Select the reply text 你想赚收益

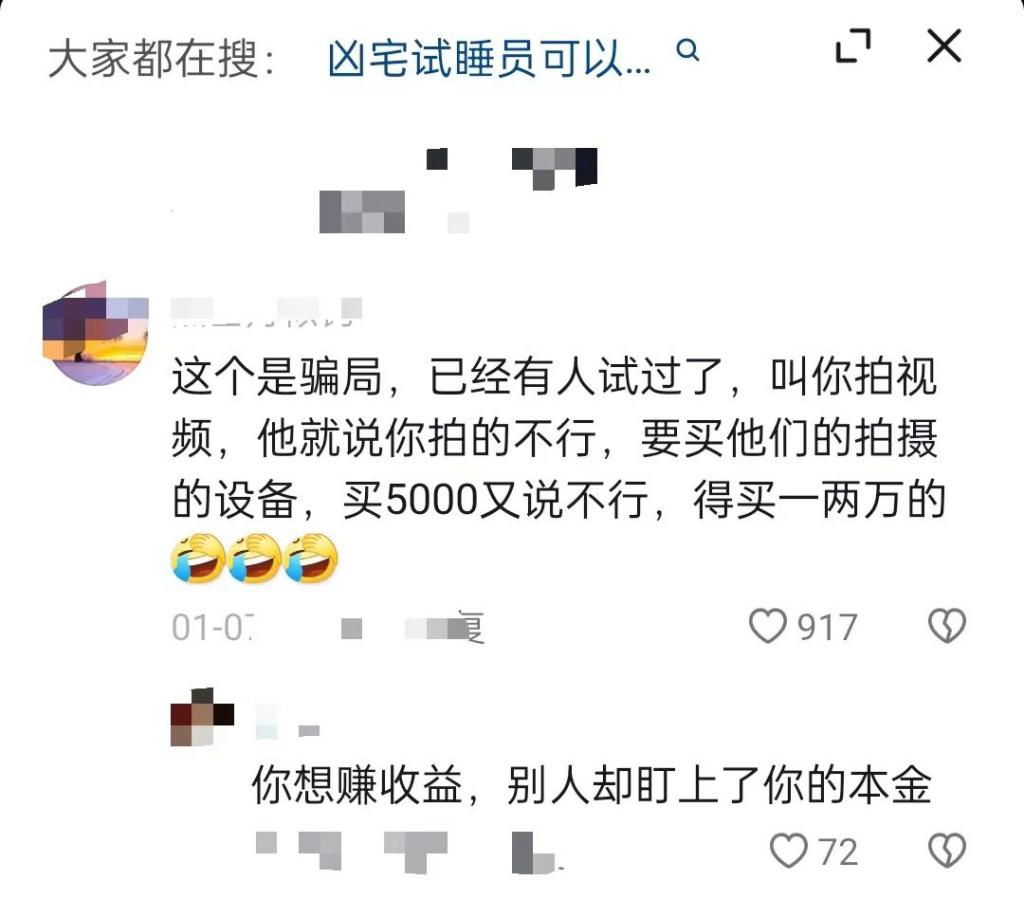tap(592, 785)
